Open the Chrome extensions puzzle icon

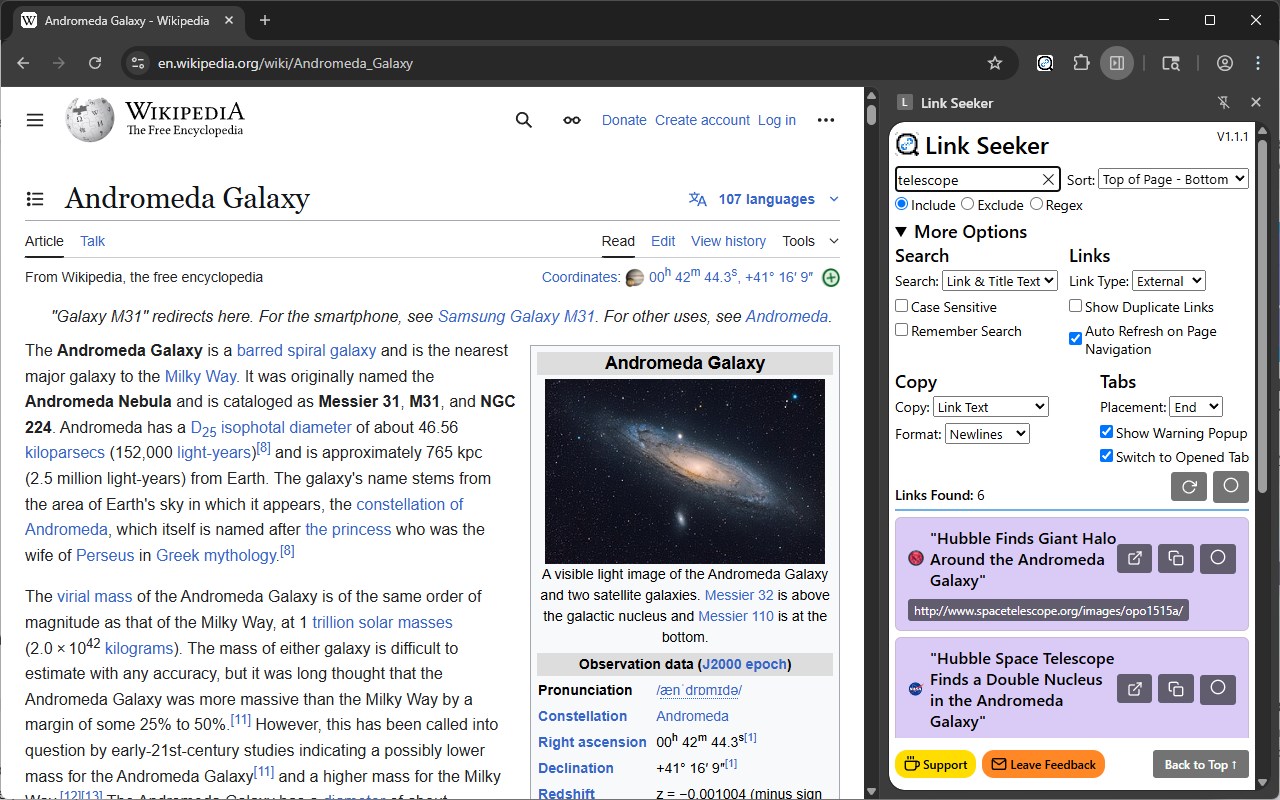coord(1081,63)
